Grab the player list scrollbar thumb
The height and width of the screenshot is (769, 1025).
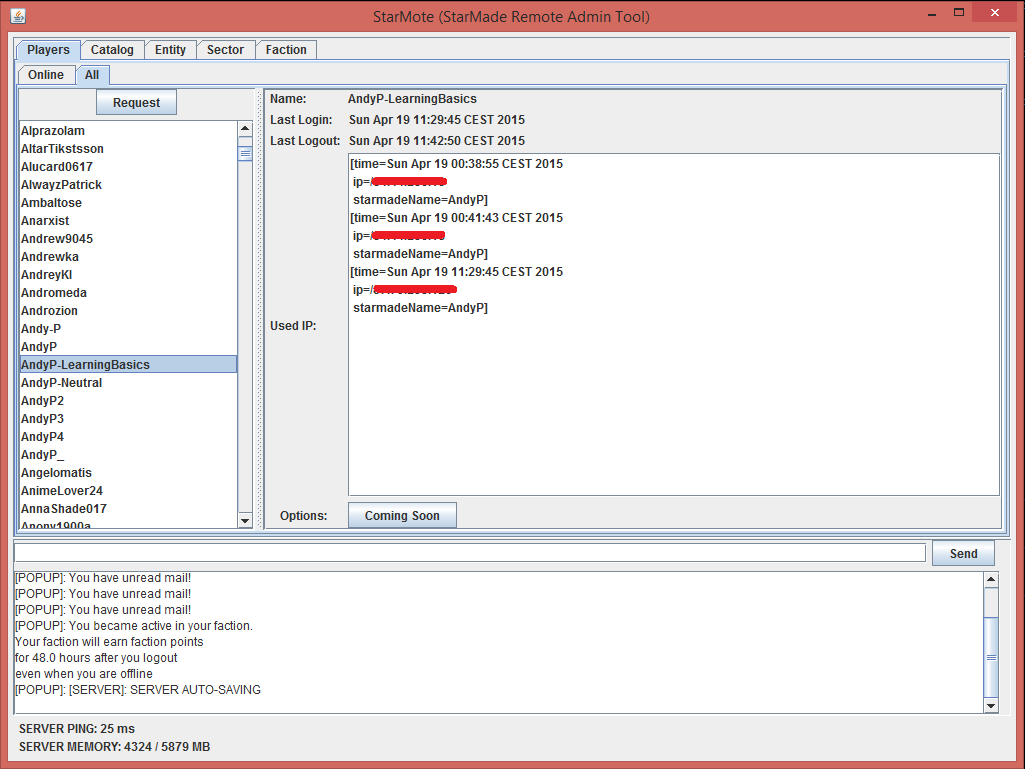245,153
